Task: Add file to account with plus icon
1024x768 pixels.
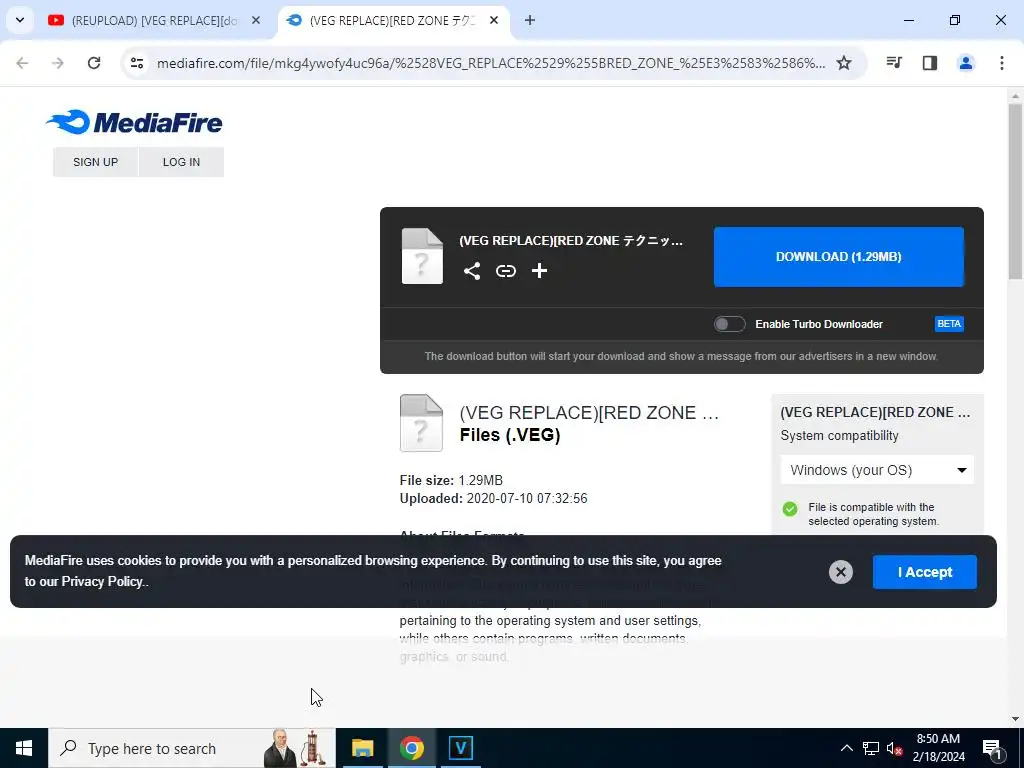Action: (539, 270)
